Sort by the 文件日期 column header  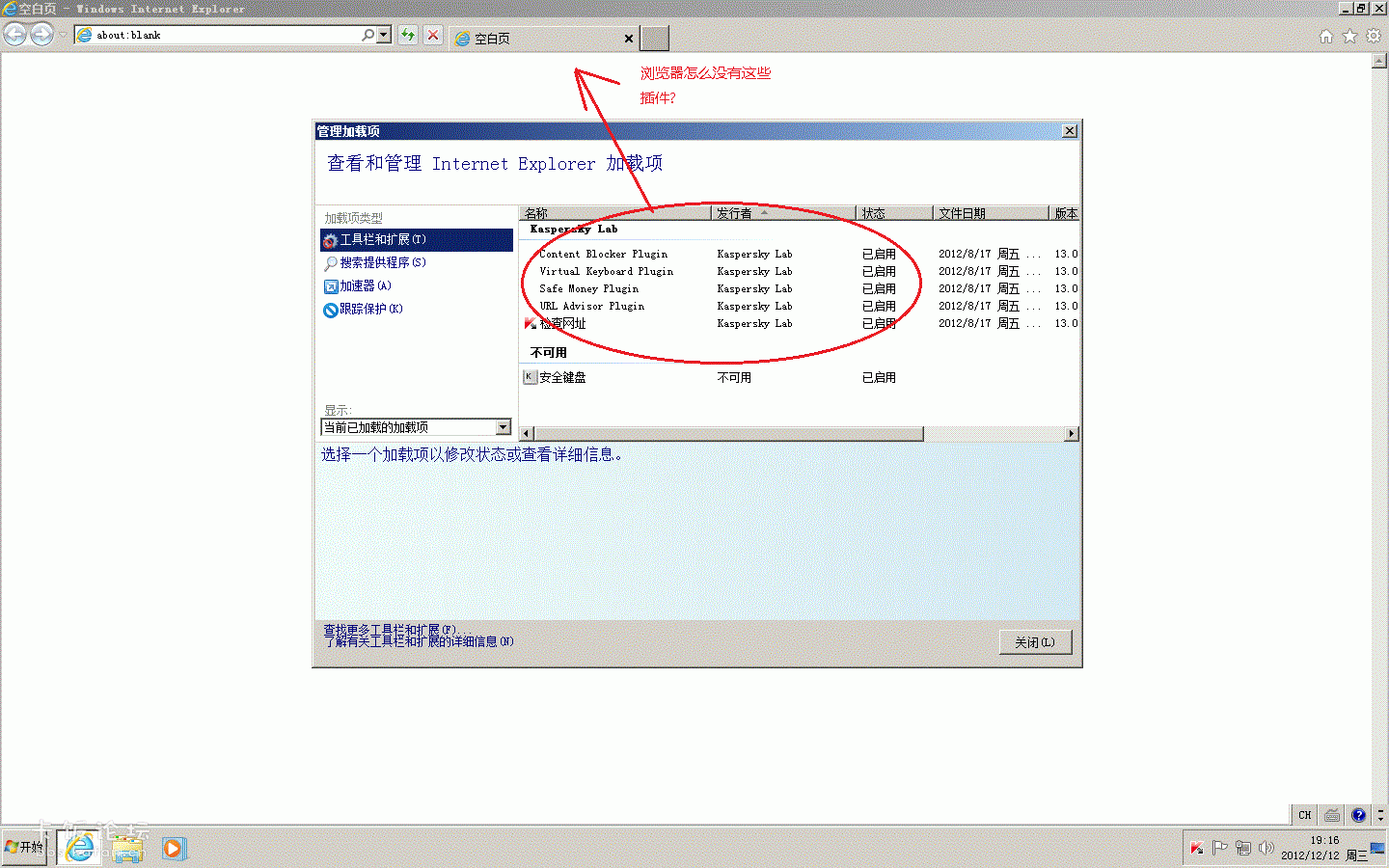point(992,213)
